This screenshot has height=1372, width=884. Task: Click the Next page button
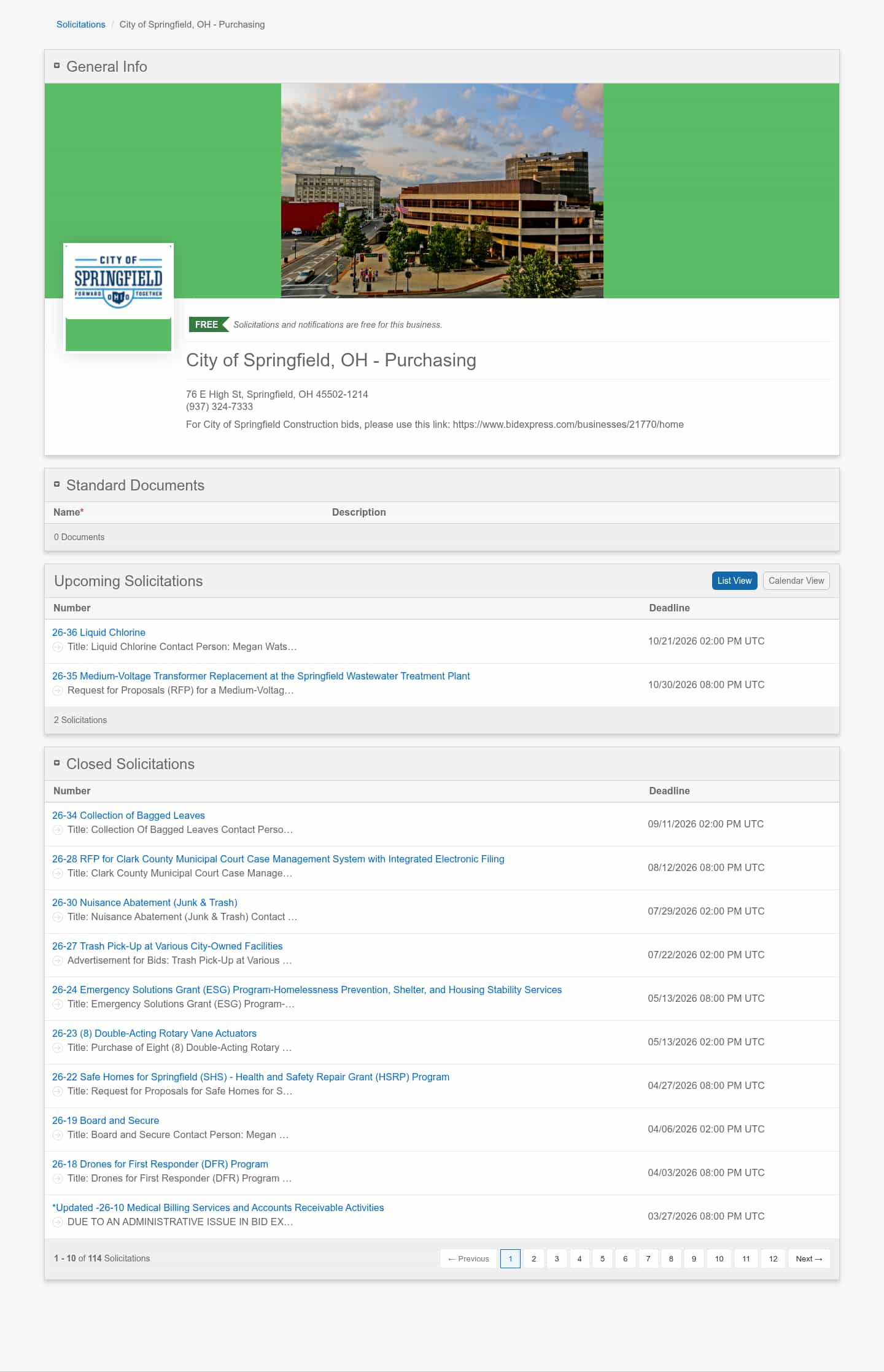coord(808,1258)
